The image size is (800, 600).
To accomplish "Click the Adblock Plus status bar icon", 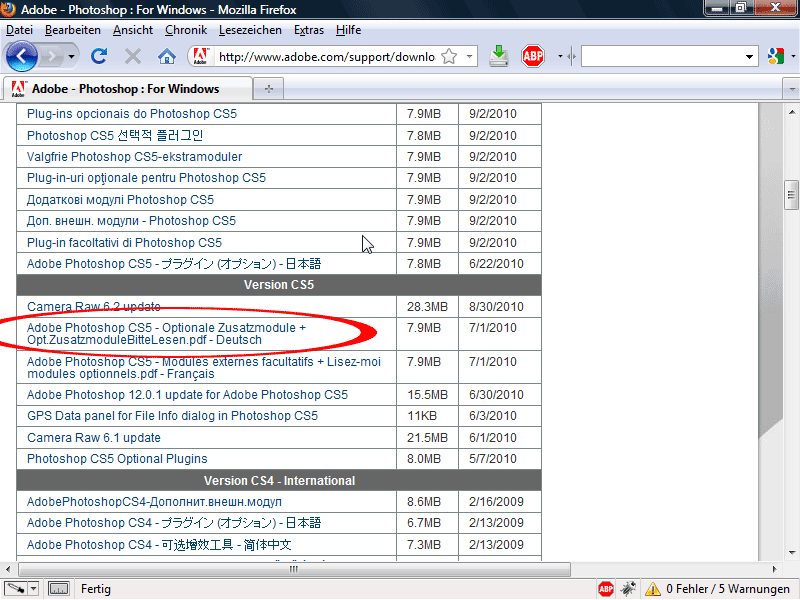I will (x=606, y=589).
